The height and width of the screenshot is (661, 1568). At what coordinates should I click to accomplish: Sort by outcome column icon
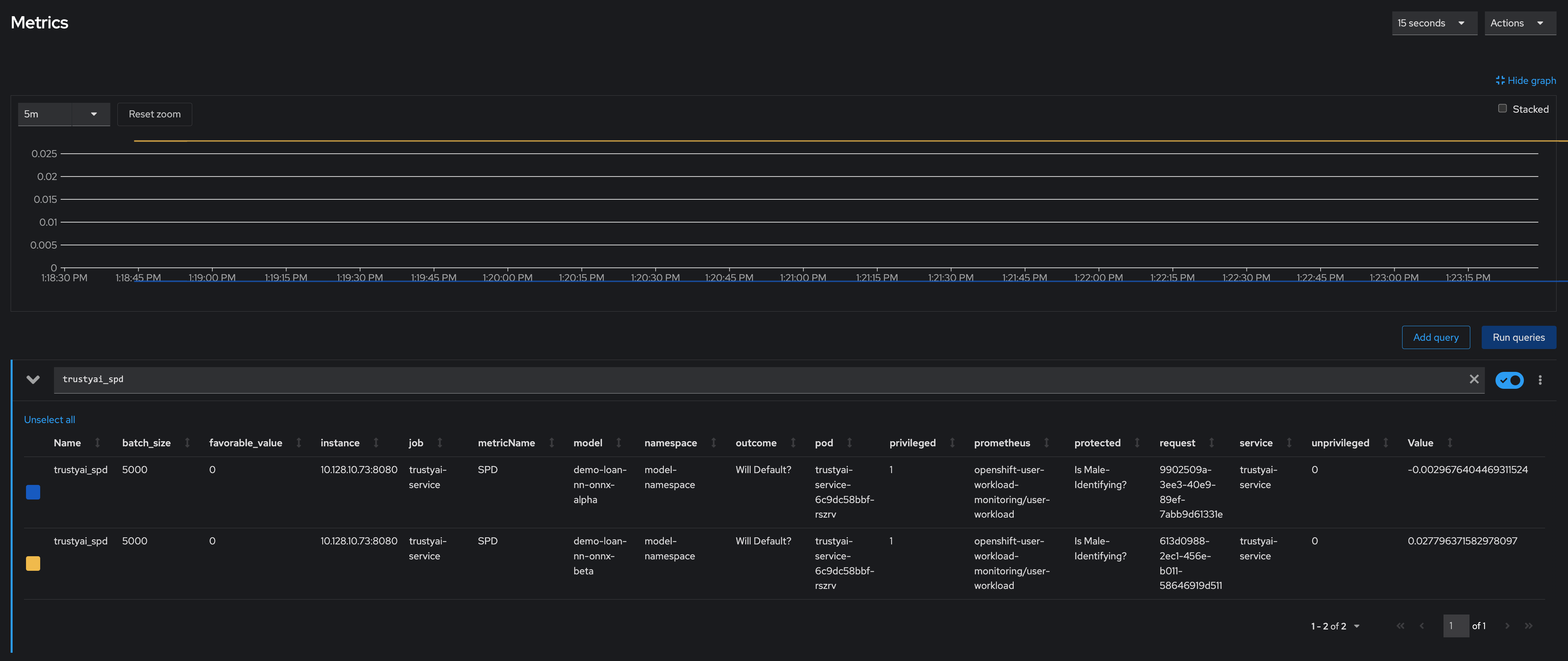tap(793, 442)
